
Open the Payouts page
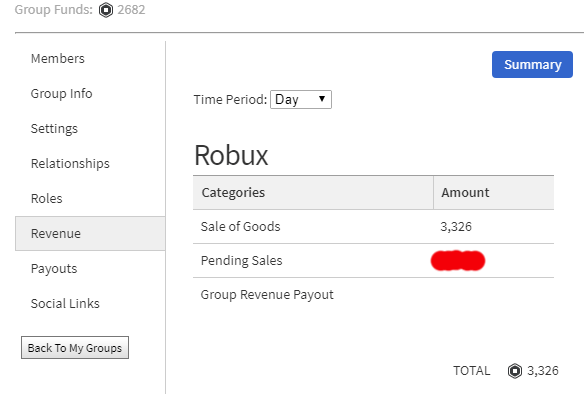point(54,269)
